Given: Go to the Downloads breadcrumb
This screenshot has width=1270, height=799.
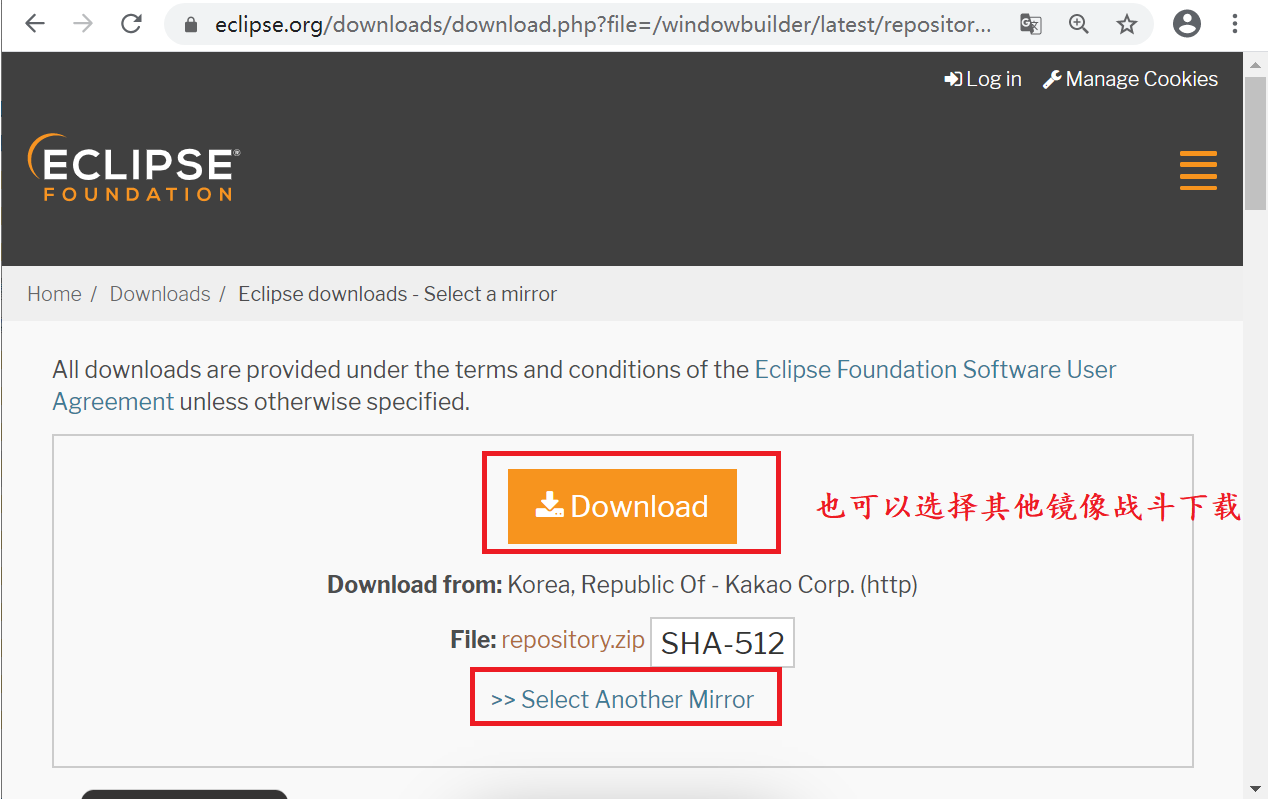Looking at the screenshot, I should click(159, 293).
